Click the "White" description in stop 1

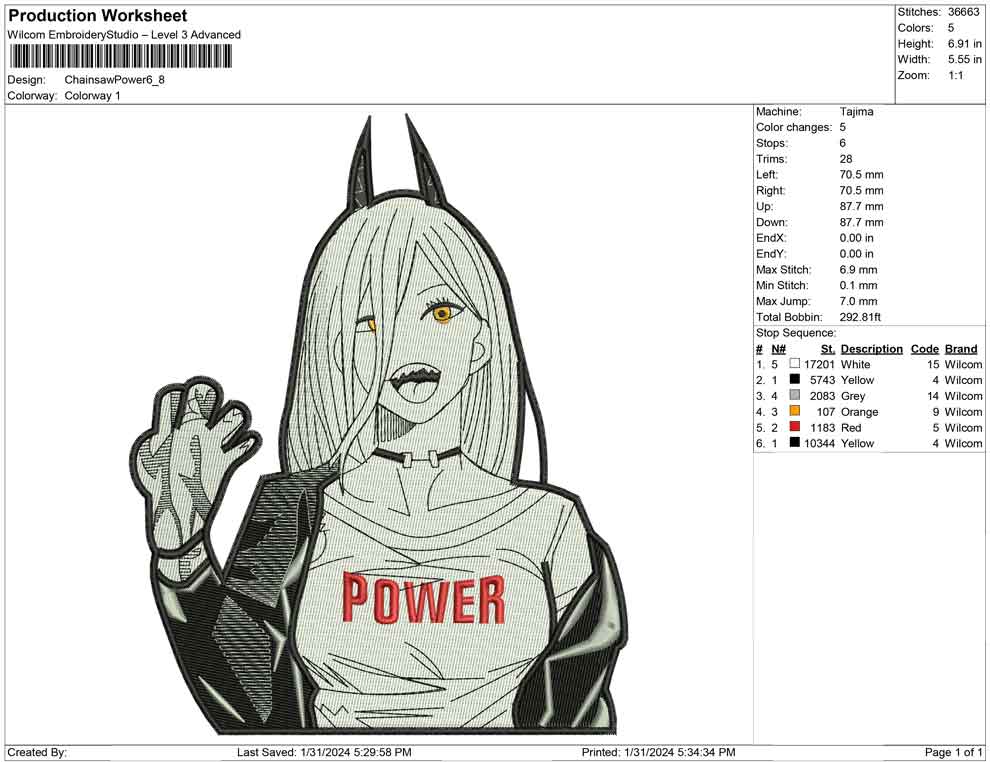(x=856, y=364)
